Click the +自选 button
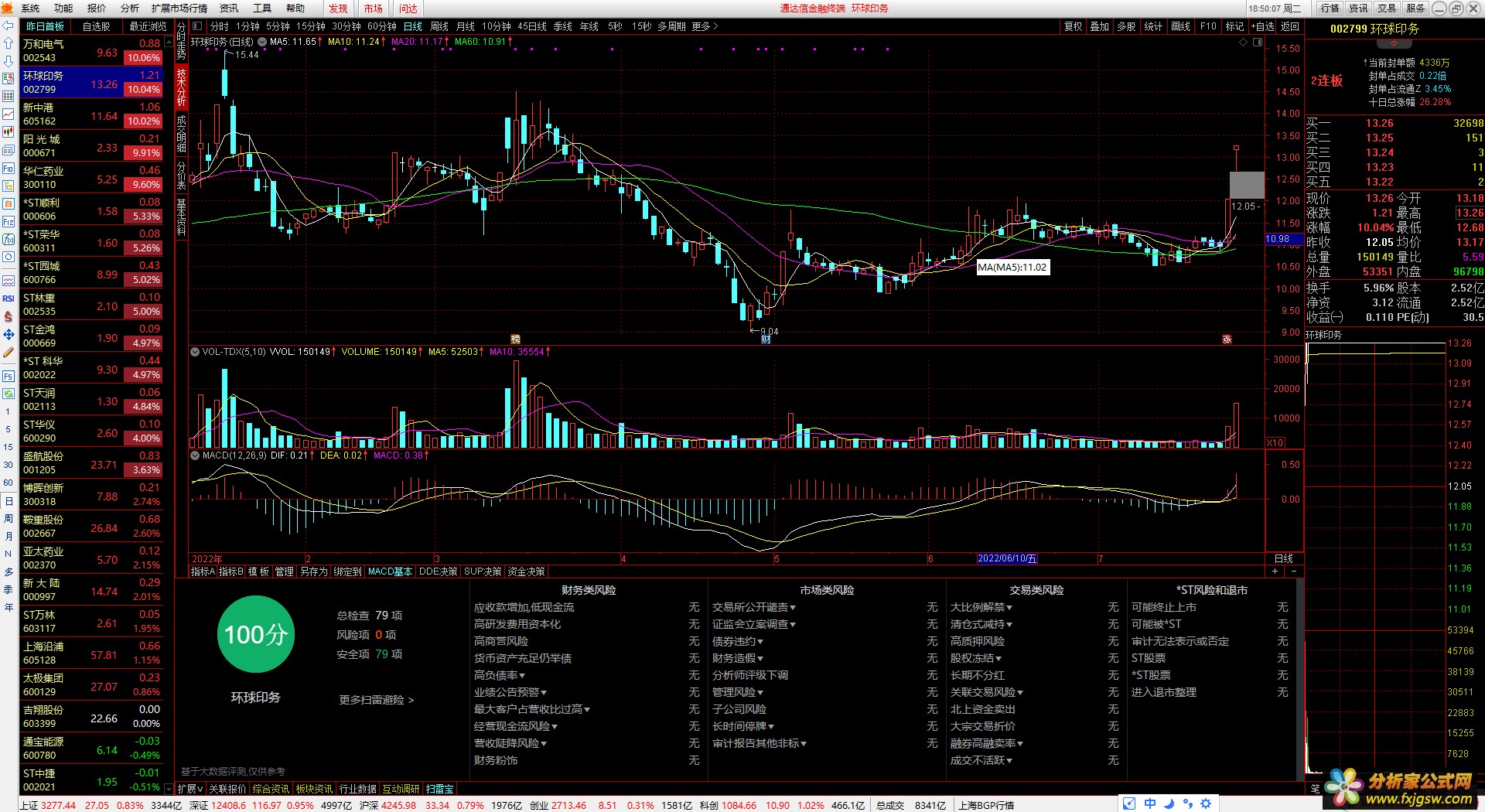This screenshot has height=812, width=1485. (x=1262, y=26)
